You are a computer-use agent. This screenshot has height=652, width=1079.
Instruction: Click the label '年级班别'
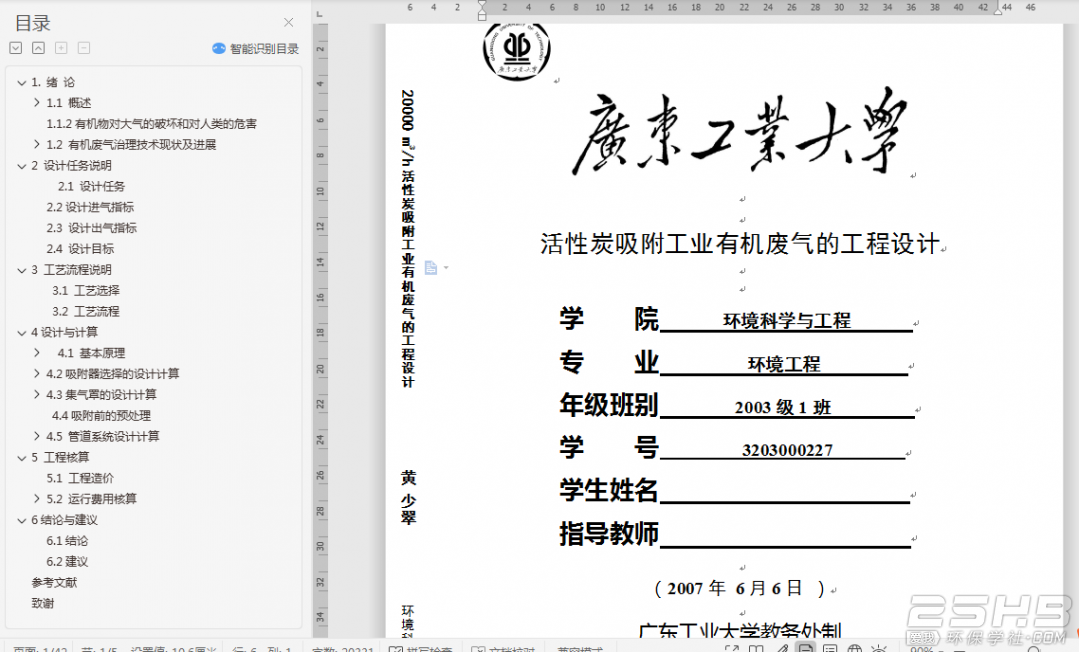tap(609, 405)
